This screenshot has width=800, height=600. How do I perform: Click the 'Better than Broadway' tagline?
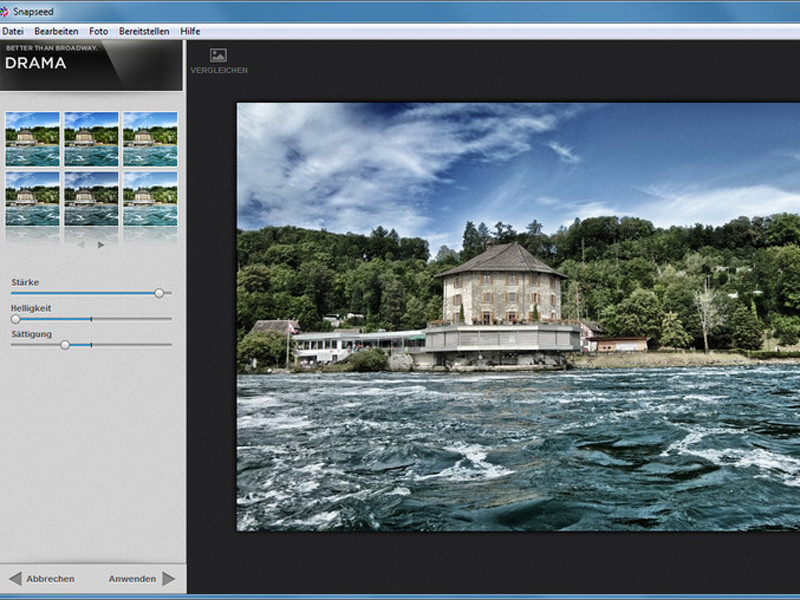tap(52, 48)
